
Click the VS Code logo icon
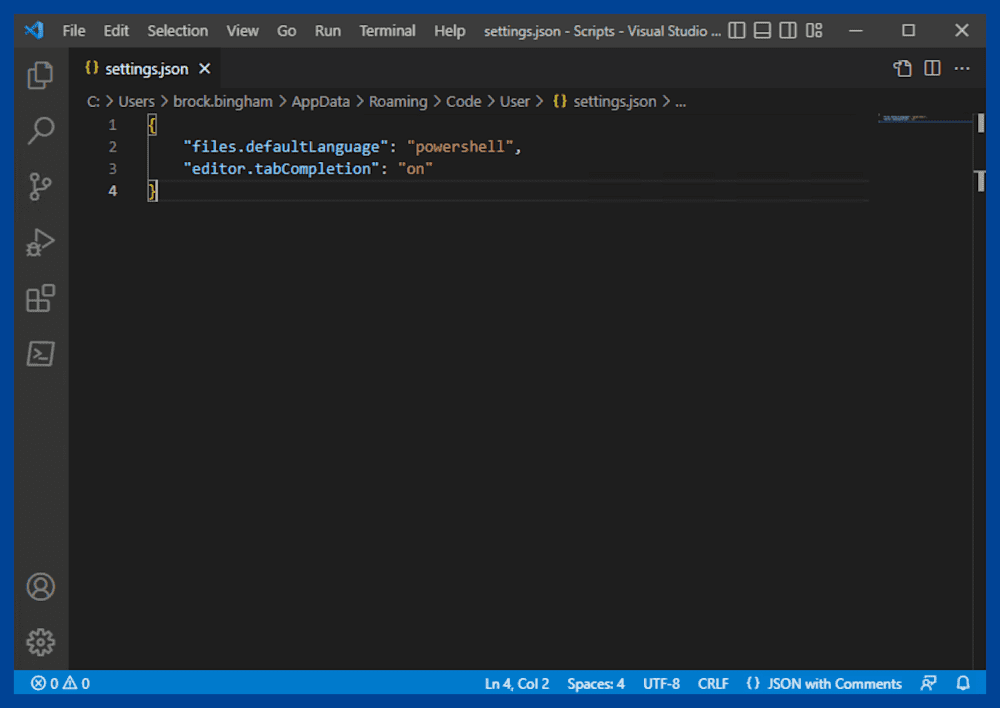(x=34, y=30)
